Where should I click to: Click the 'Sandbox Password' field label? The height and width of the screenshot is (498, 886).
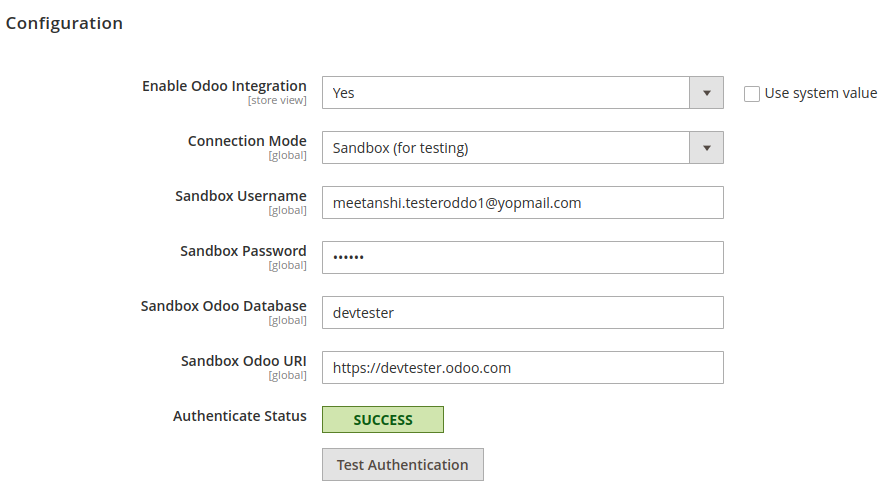[x=243, y=250]
